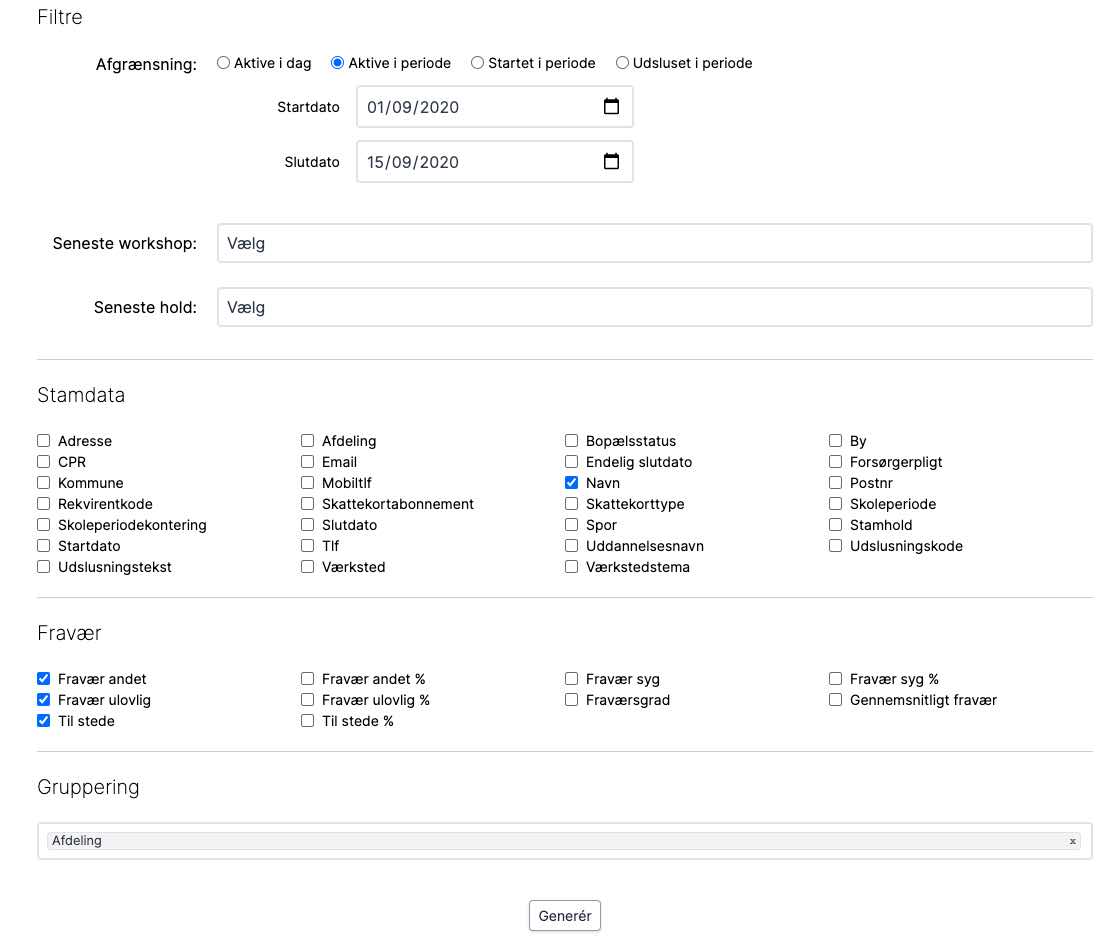Uncheck the Til stede checkbox
1100x937 pixels.
coord(43,720)
